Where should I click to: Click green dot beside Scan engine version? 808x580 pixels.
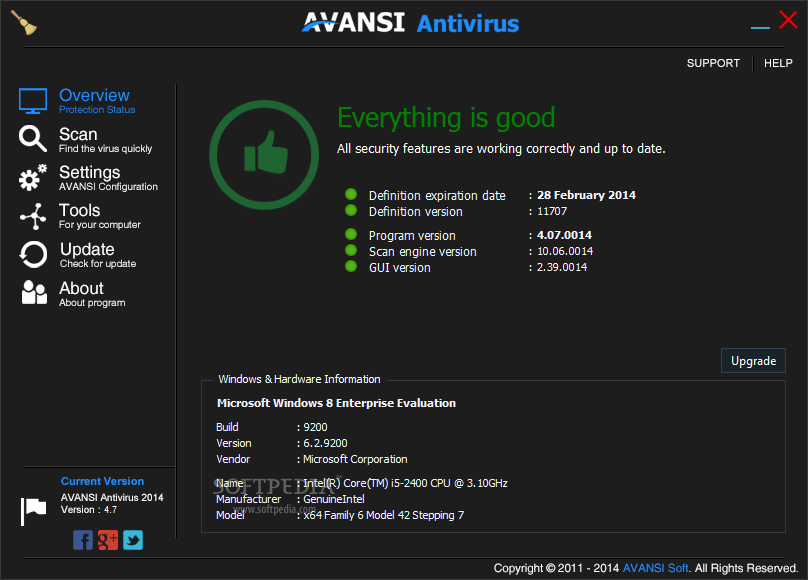(x=351, y=250)
